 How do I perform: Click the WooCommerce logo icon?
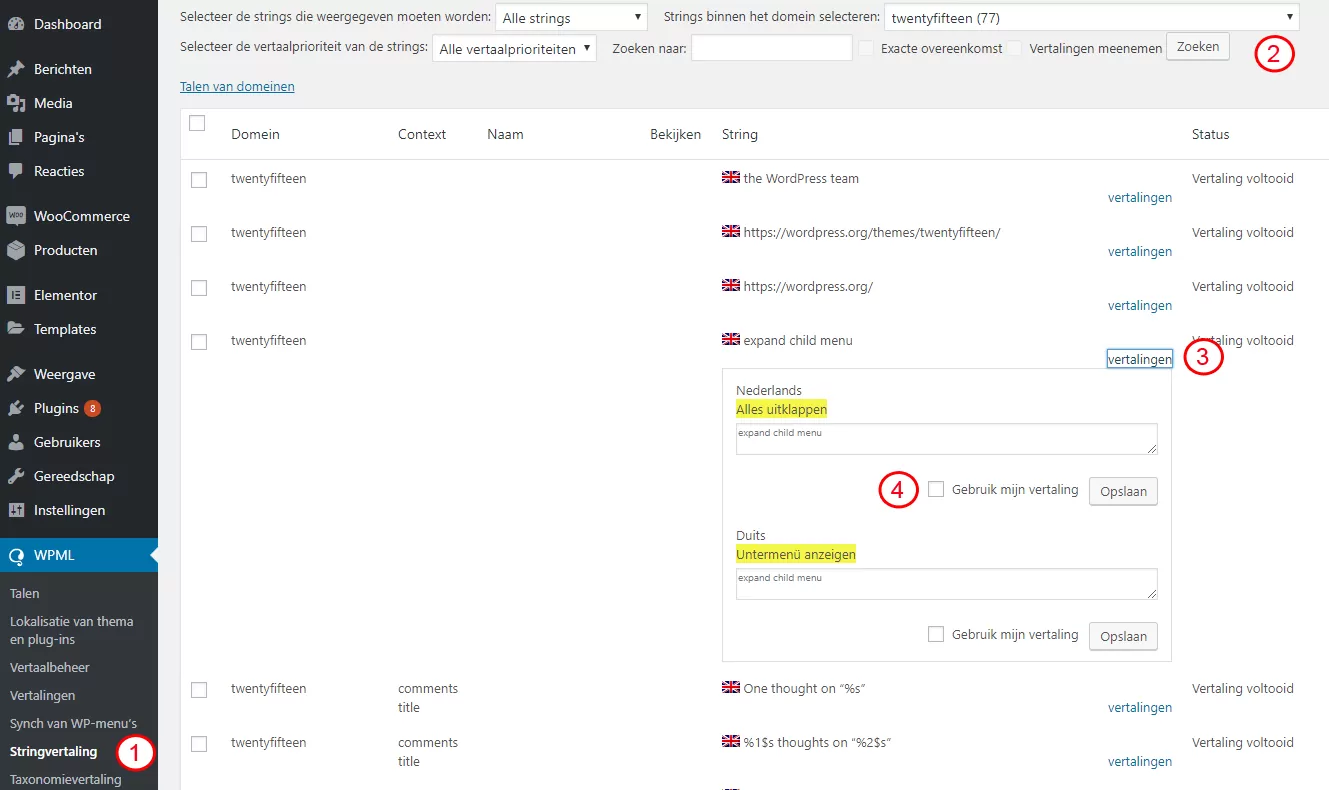pyautogui.click(x=16, y=216)
